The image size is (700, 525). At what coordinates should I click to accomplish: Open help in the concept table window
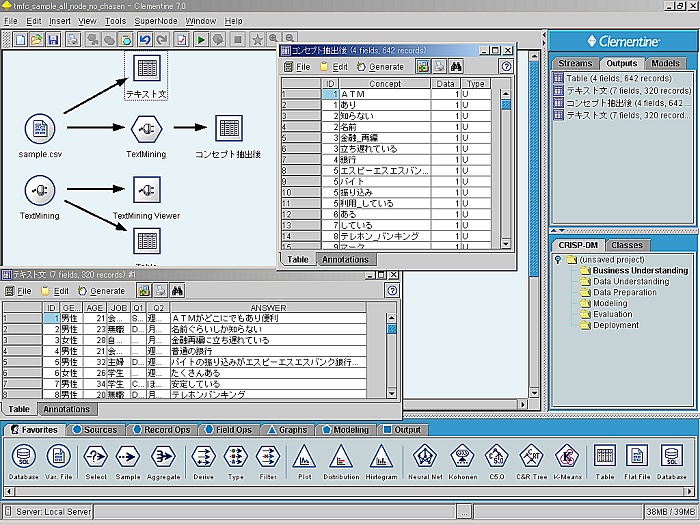(506, 67)
